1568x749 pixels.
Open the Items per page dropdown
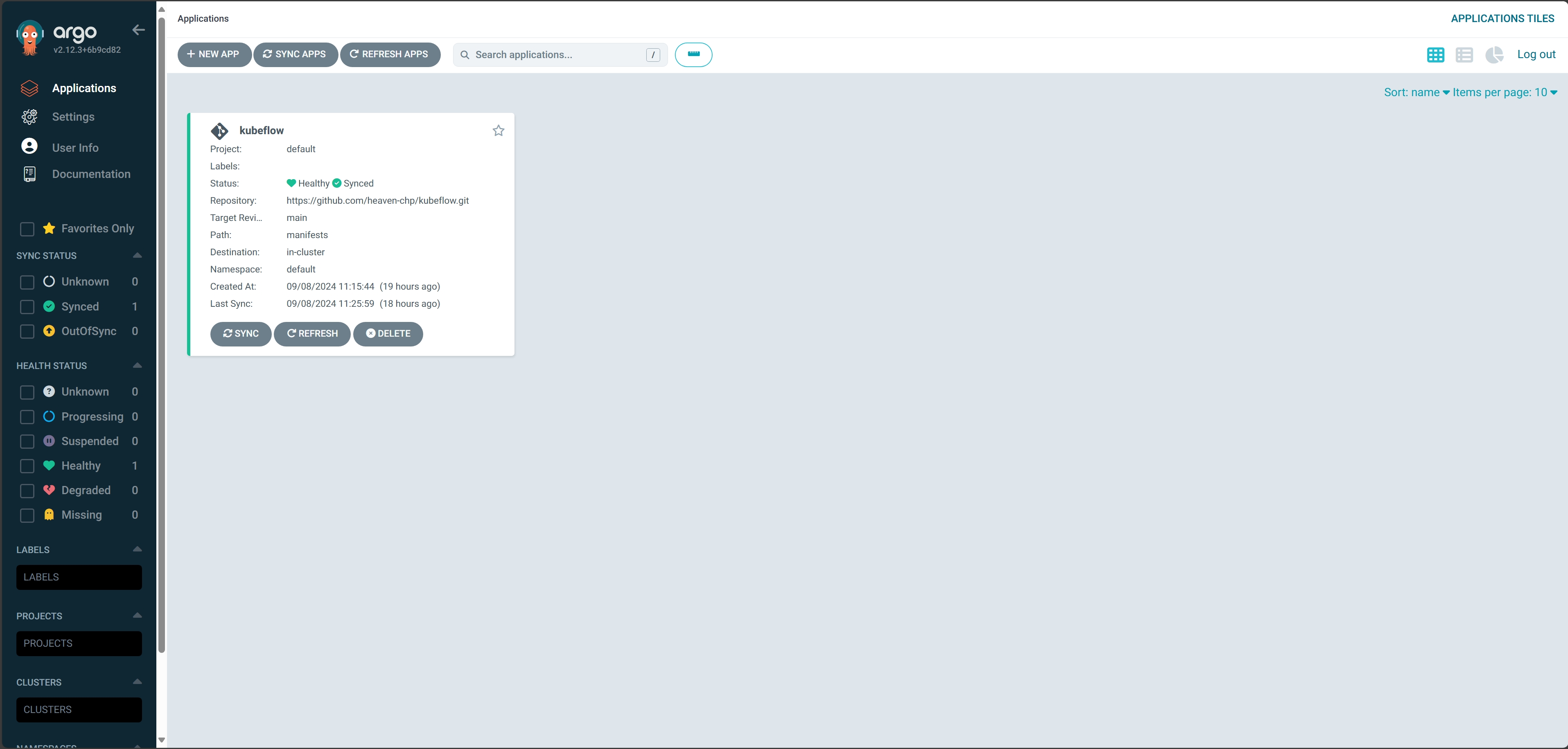(x=1504, y=92)
